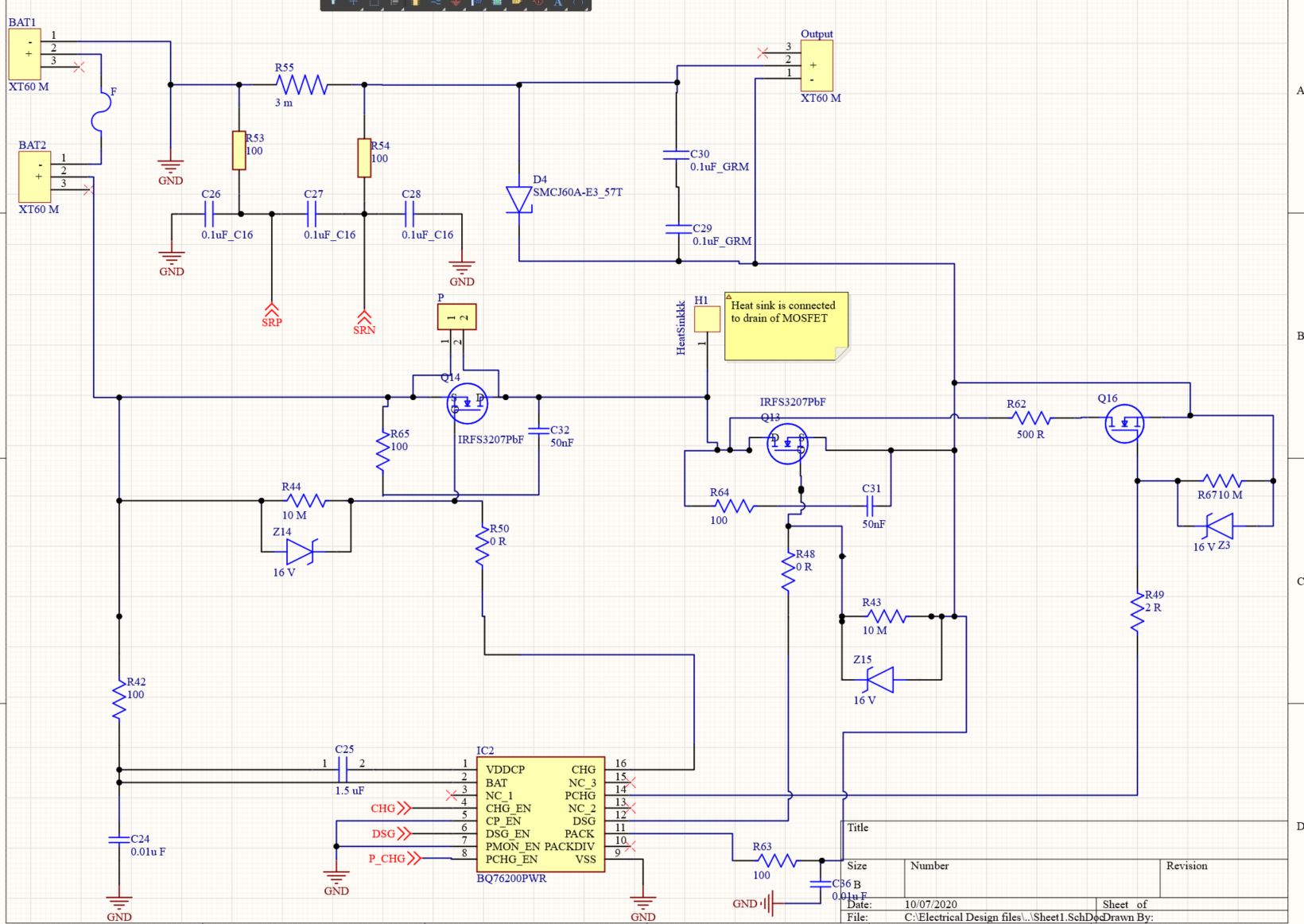Click the SMCJ60A-E3_57T part label

[578, 192]
